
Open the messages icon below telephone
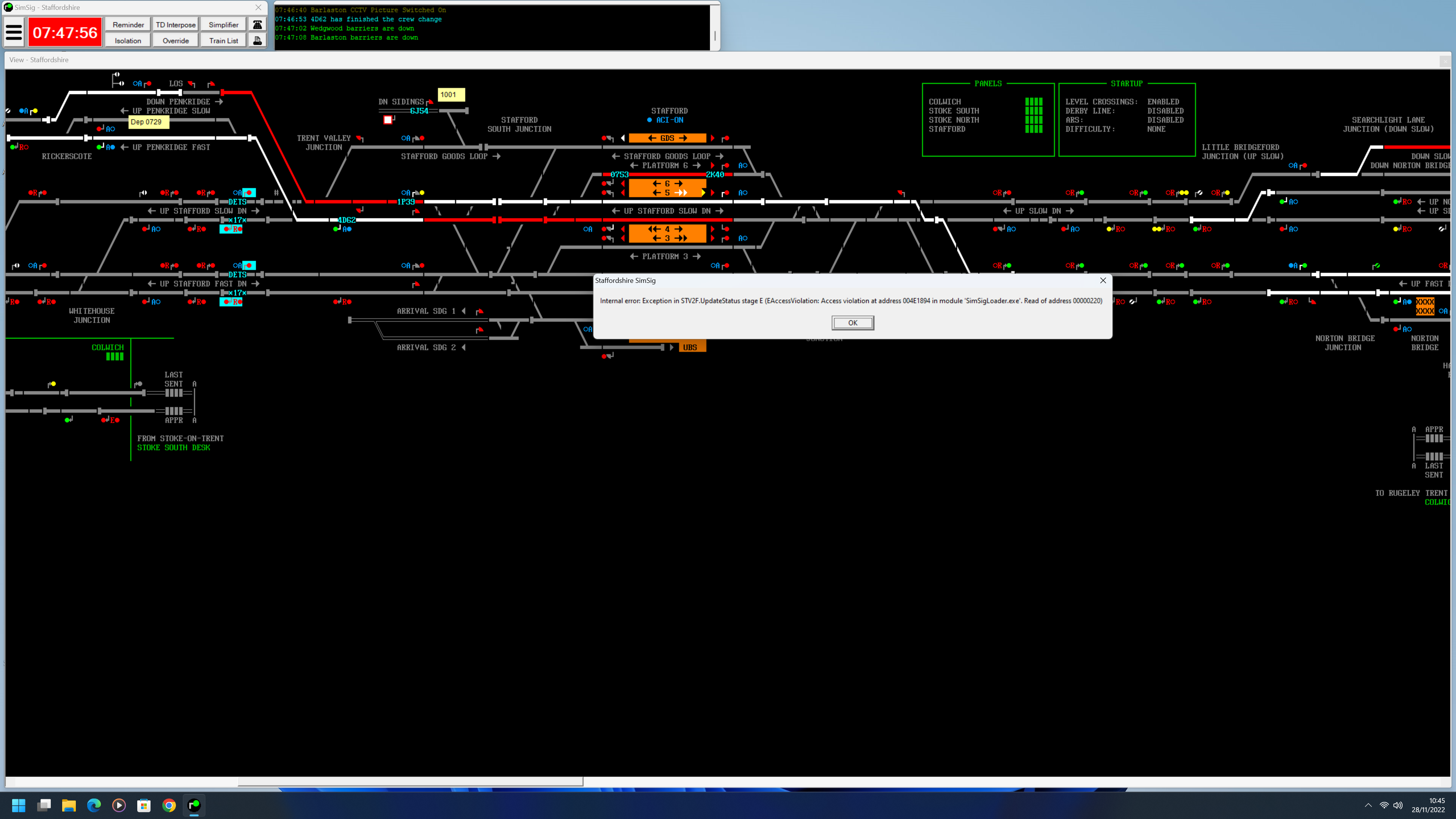[x=258, y=40]
